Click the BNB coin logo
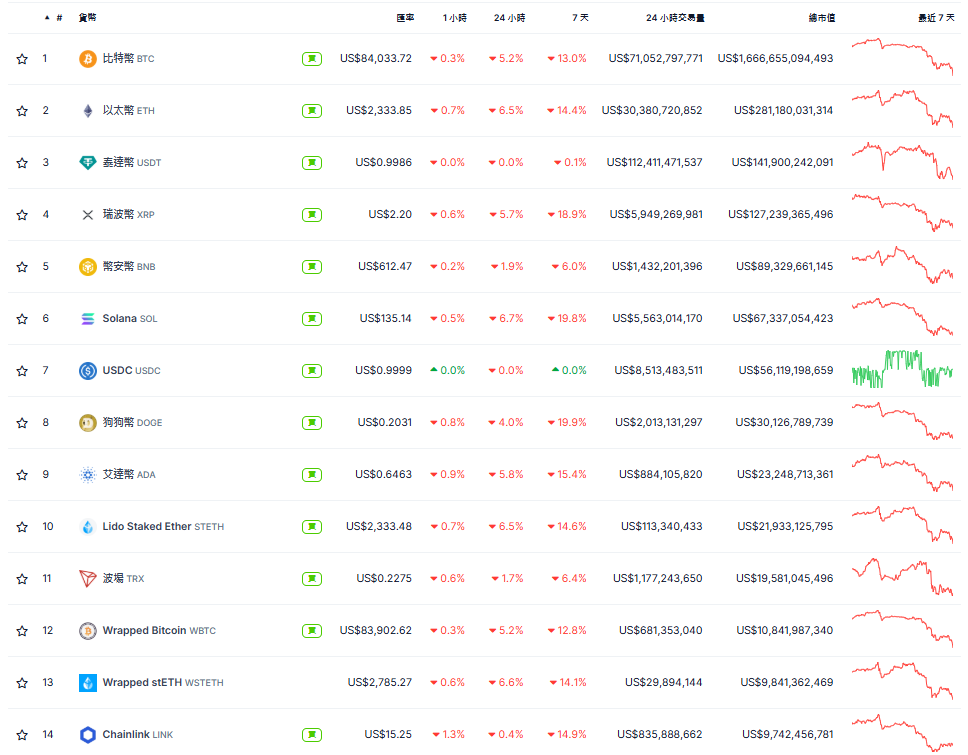Screen dimensions: 968x755 [x=88, y=267]
